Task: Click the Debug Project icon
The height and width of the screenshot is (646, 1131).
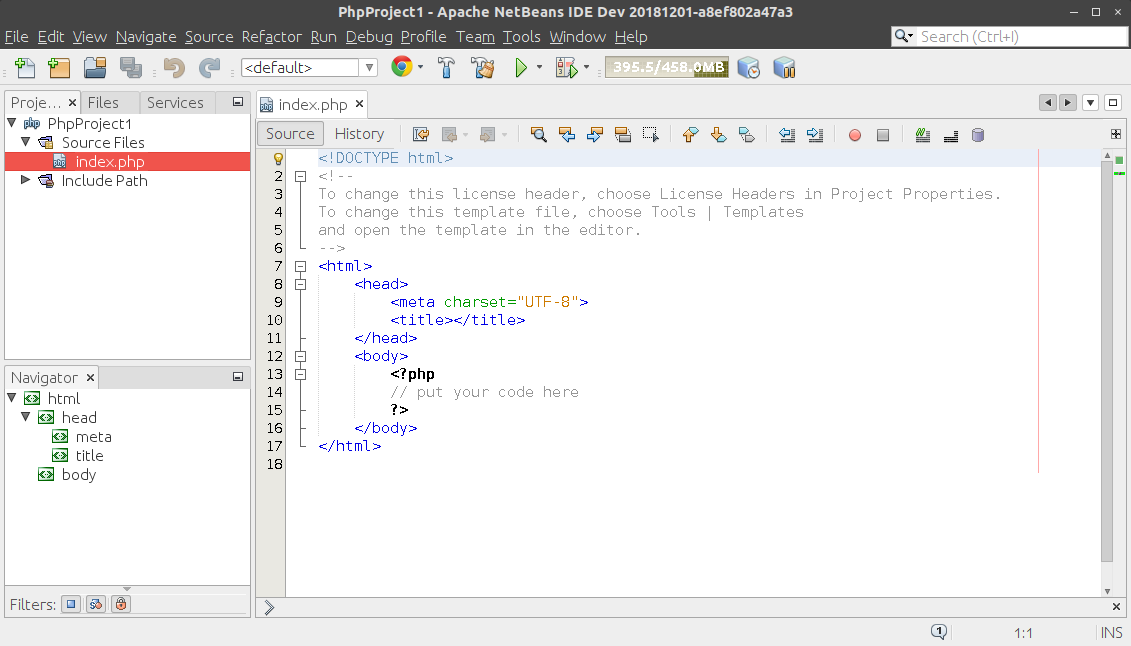Action: [x=567, y=68]
